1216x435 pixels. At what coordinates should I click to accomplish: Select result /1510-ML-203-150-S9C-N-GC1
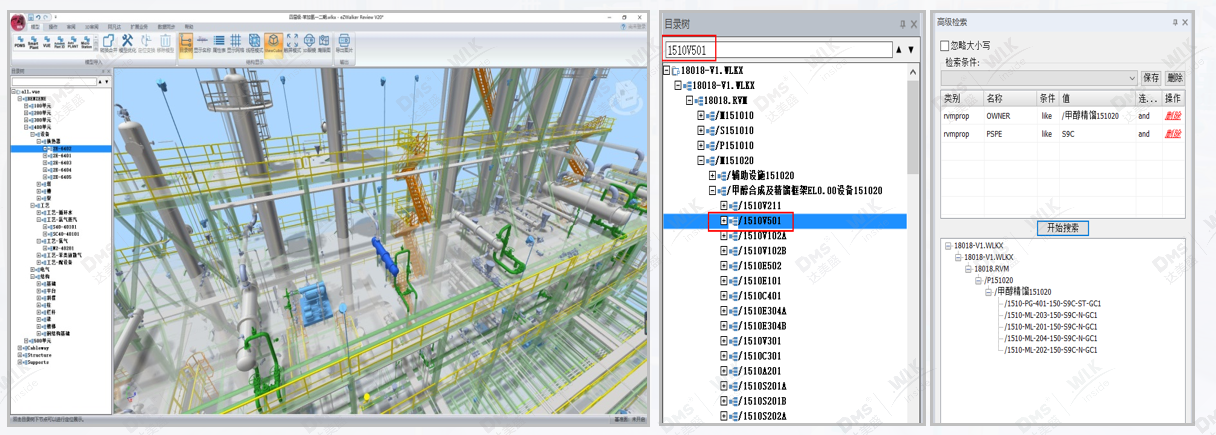pyautogui.click(x=1050, y=315)
